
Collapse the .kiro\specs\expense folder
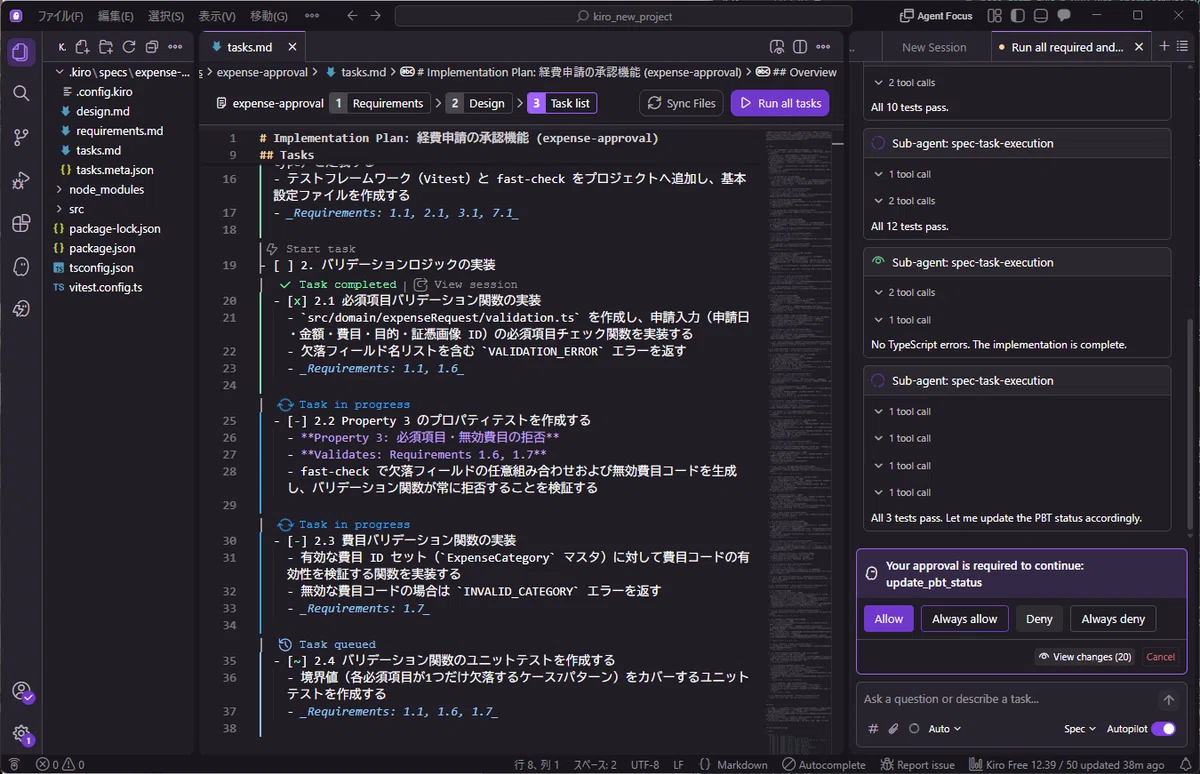(122, 72)
